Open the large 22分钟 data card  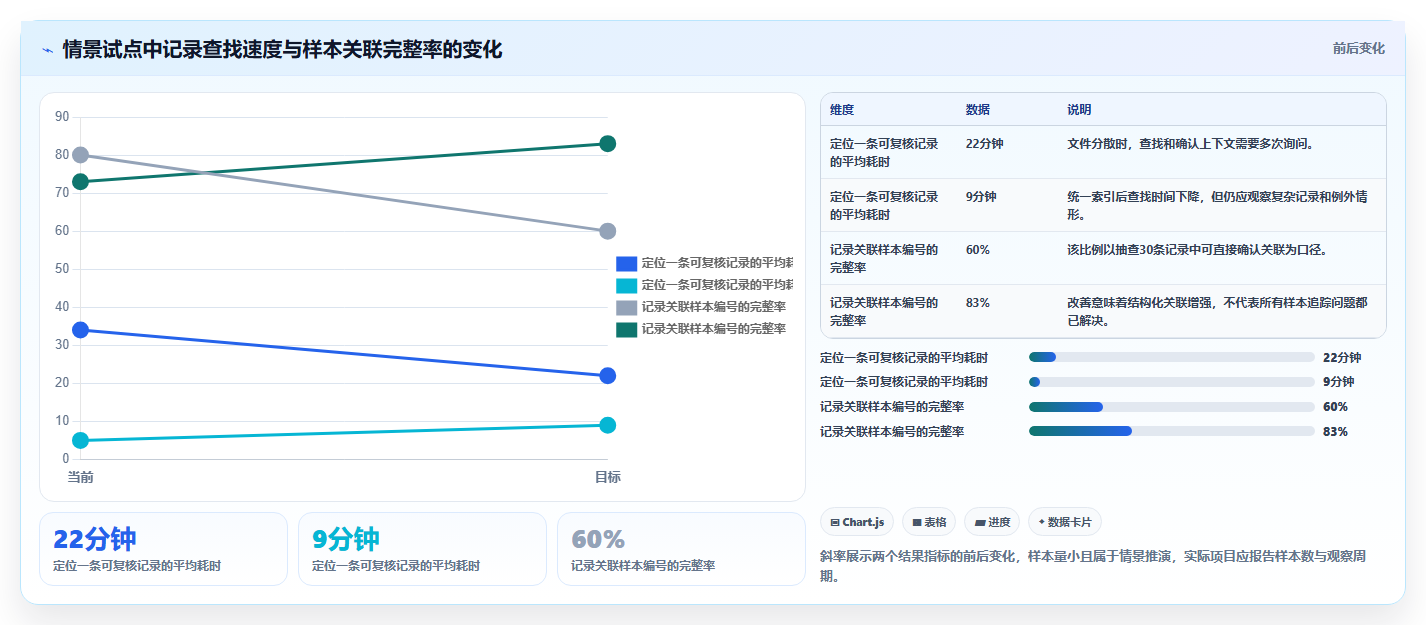(163, 549)
